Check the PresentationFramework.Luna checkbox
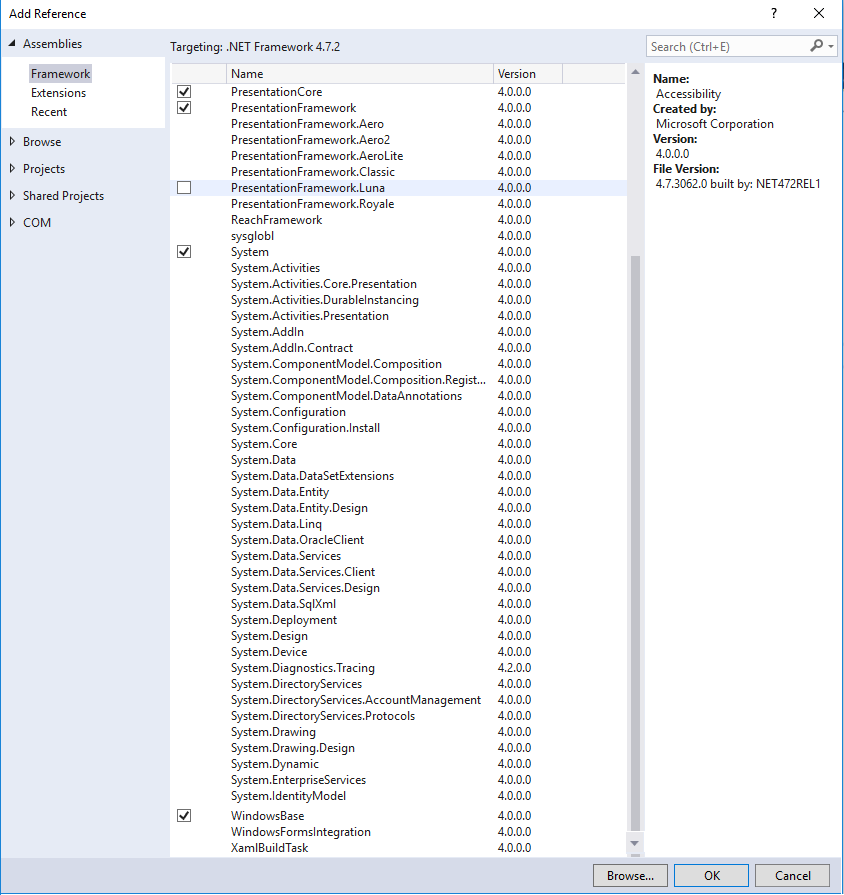This screenshot has width=844, height=895. [x=184, y=187]
